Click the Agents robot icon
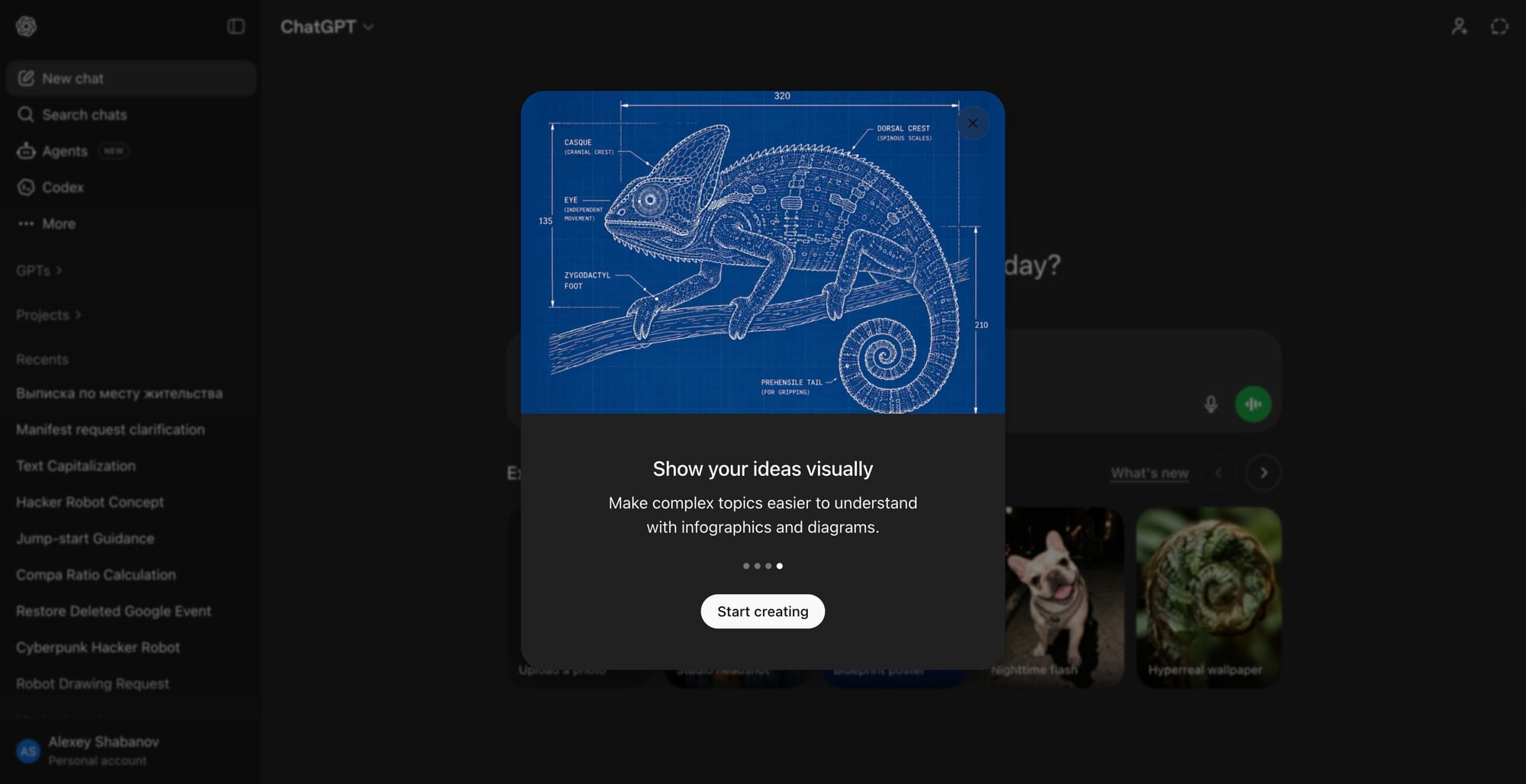1526x784 pixels. (26, 151)
